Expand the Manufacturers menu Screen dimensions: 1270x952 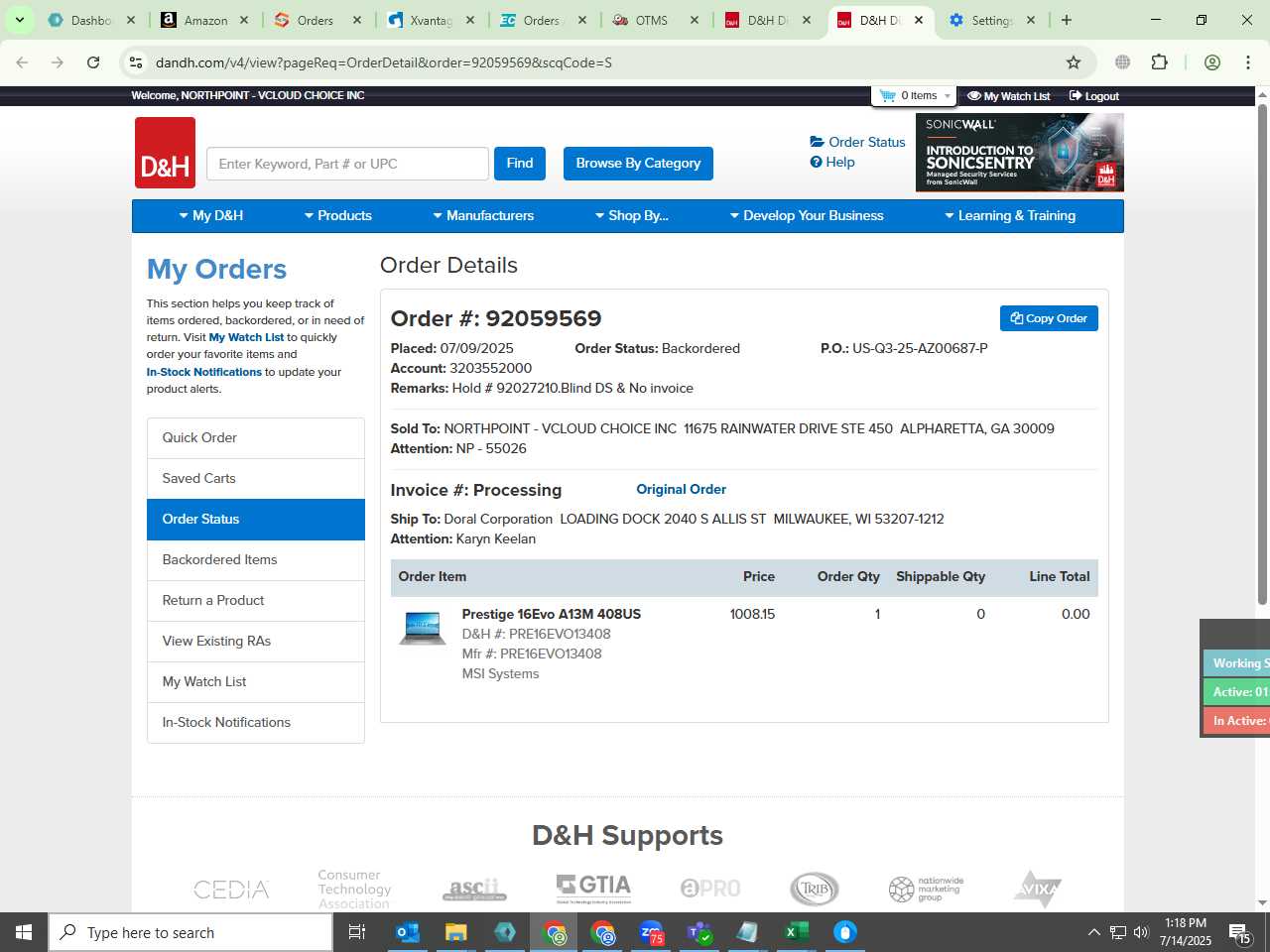click(483, 215)
